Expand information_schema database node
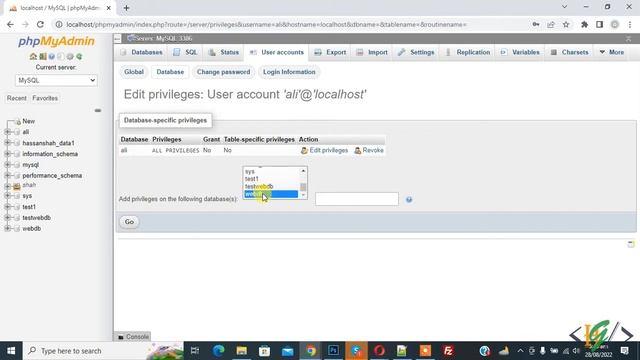The image size is (640, 360). 7,154
